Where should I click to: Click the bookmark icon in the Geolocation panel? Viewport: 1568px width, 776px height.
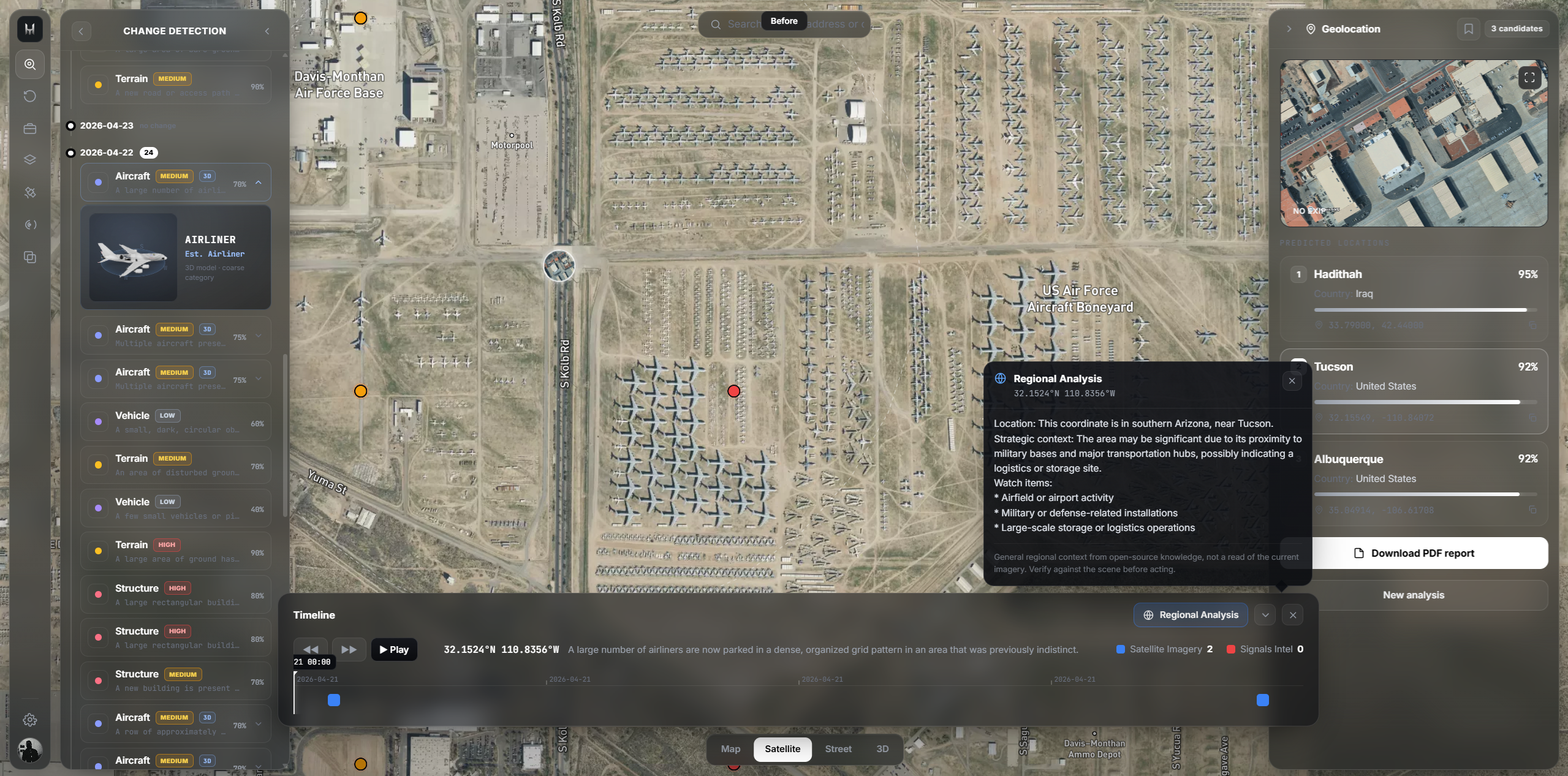pyautogui.click(x=1468, y=29)
